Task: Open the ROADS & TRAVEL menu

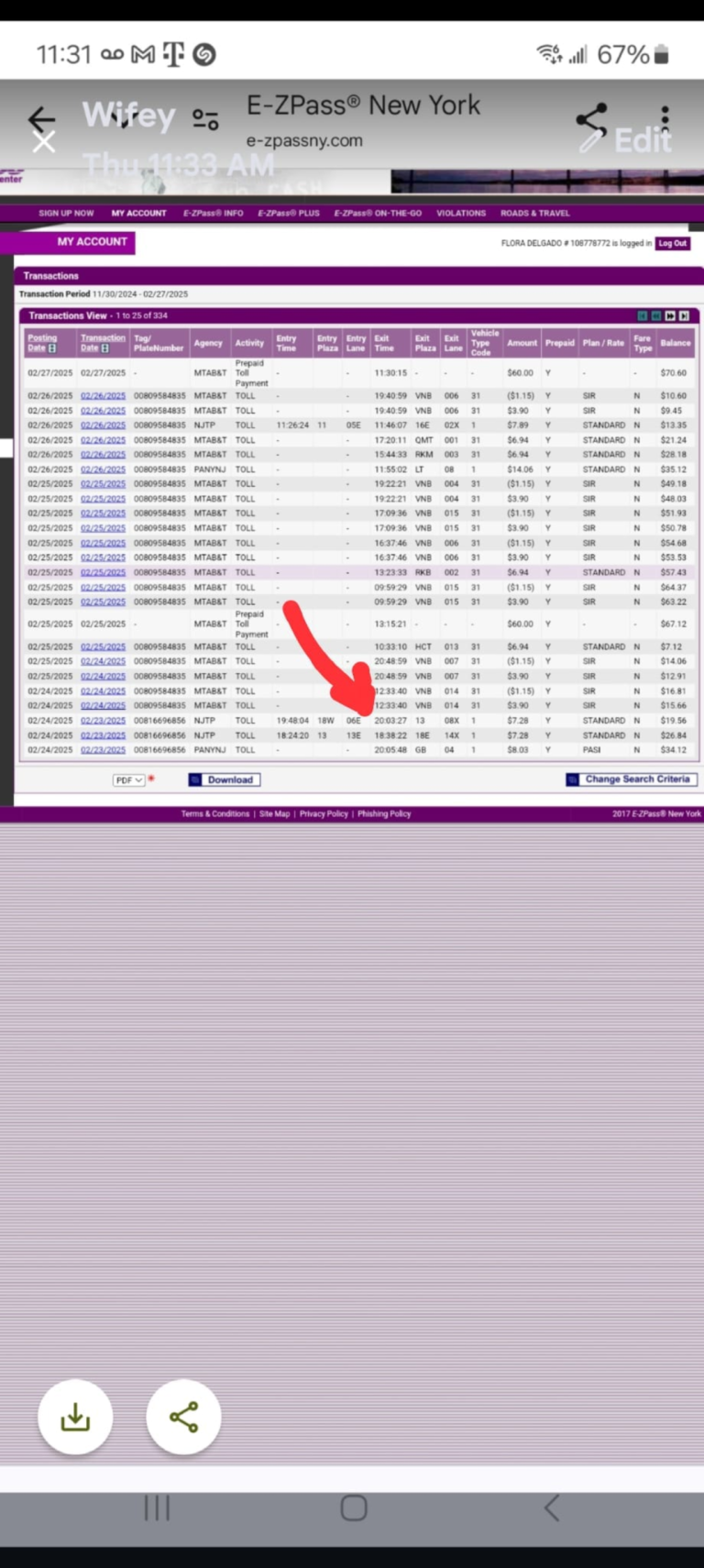Action: [x=535, y=213]
